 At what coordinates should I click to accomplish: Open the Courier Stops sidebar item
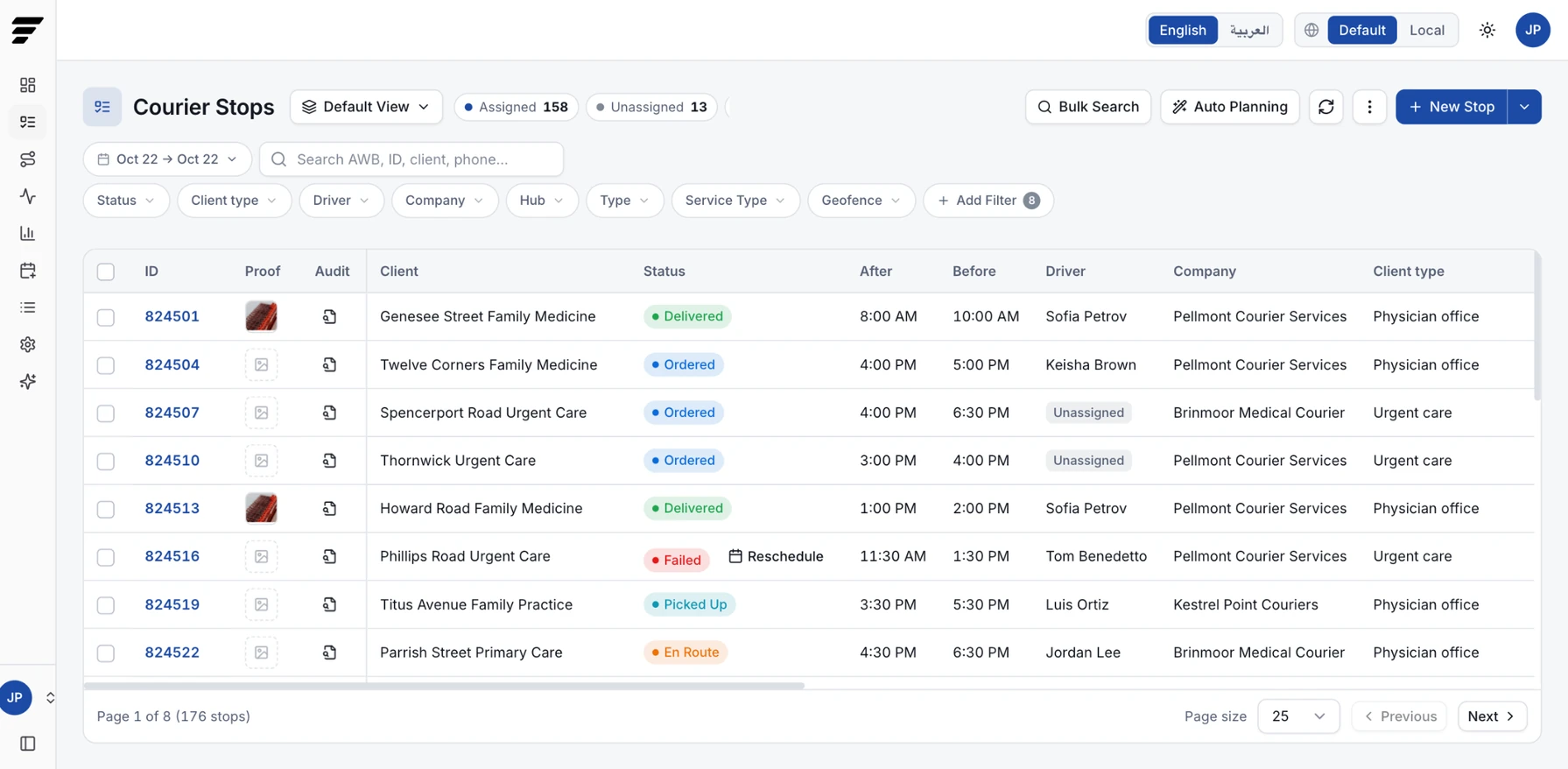[28, 122]
